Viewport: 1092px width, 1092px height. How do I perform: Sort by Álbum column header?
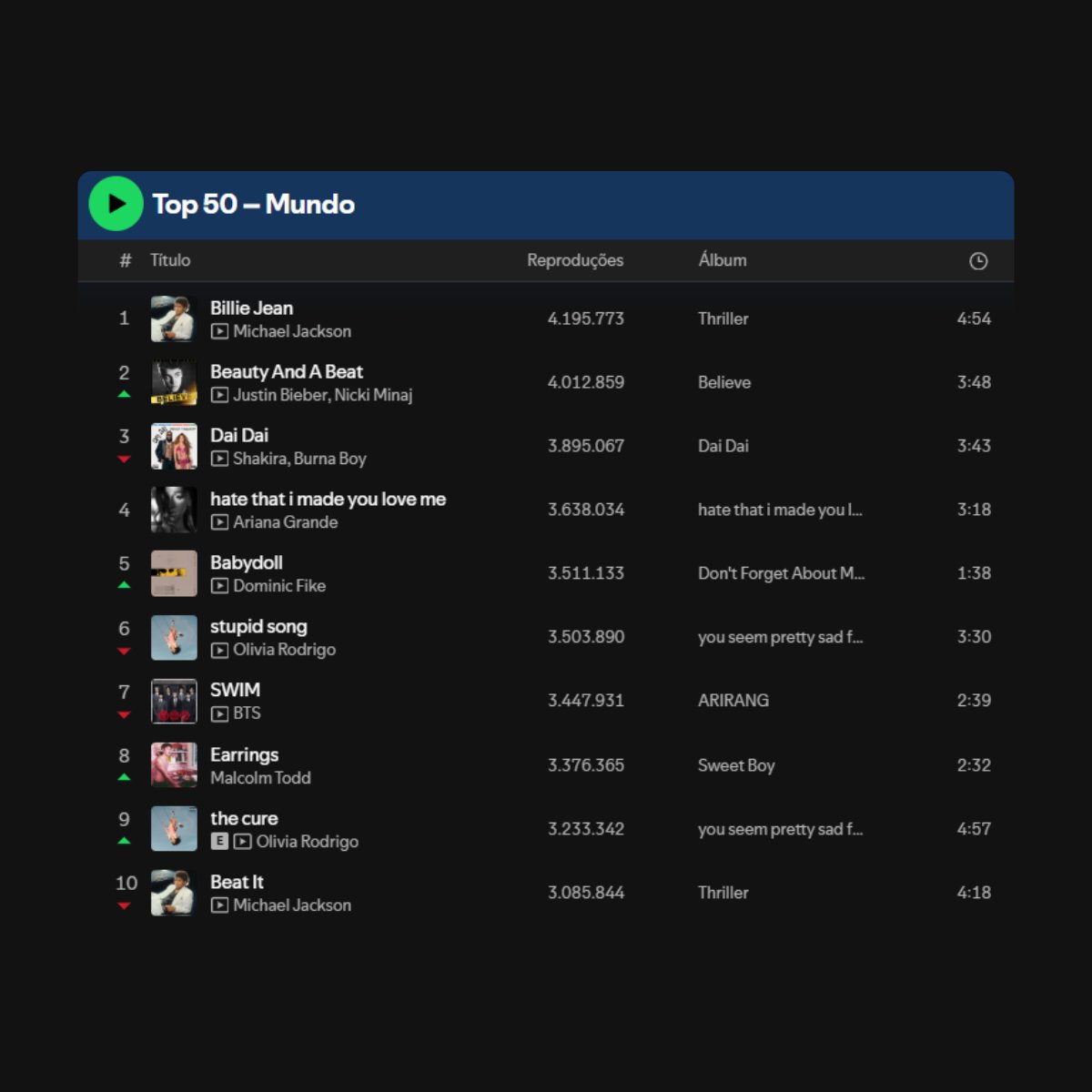[x=723, y=260]
